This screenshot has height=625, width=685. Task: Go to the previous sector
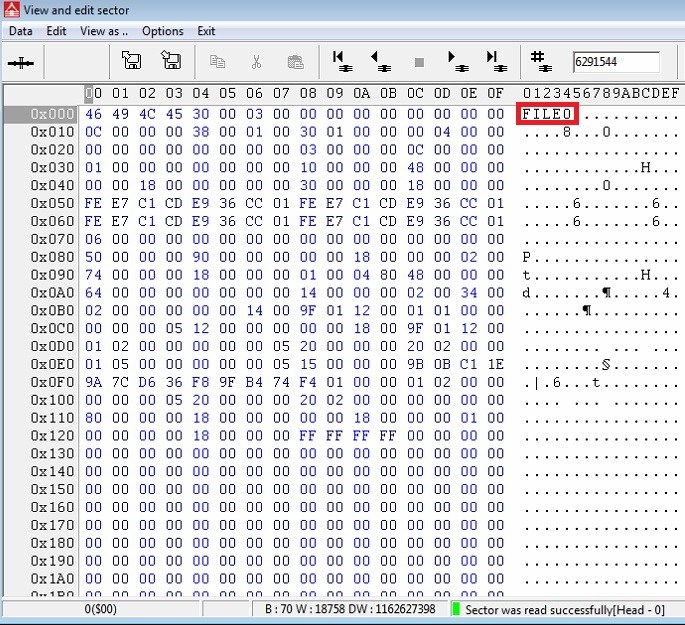tap(380, 62)
